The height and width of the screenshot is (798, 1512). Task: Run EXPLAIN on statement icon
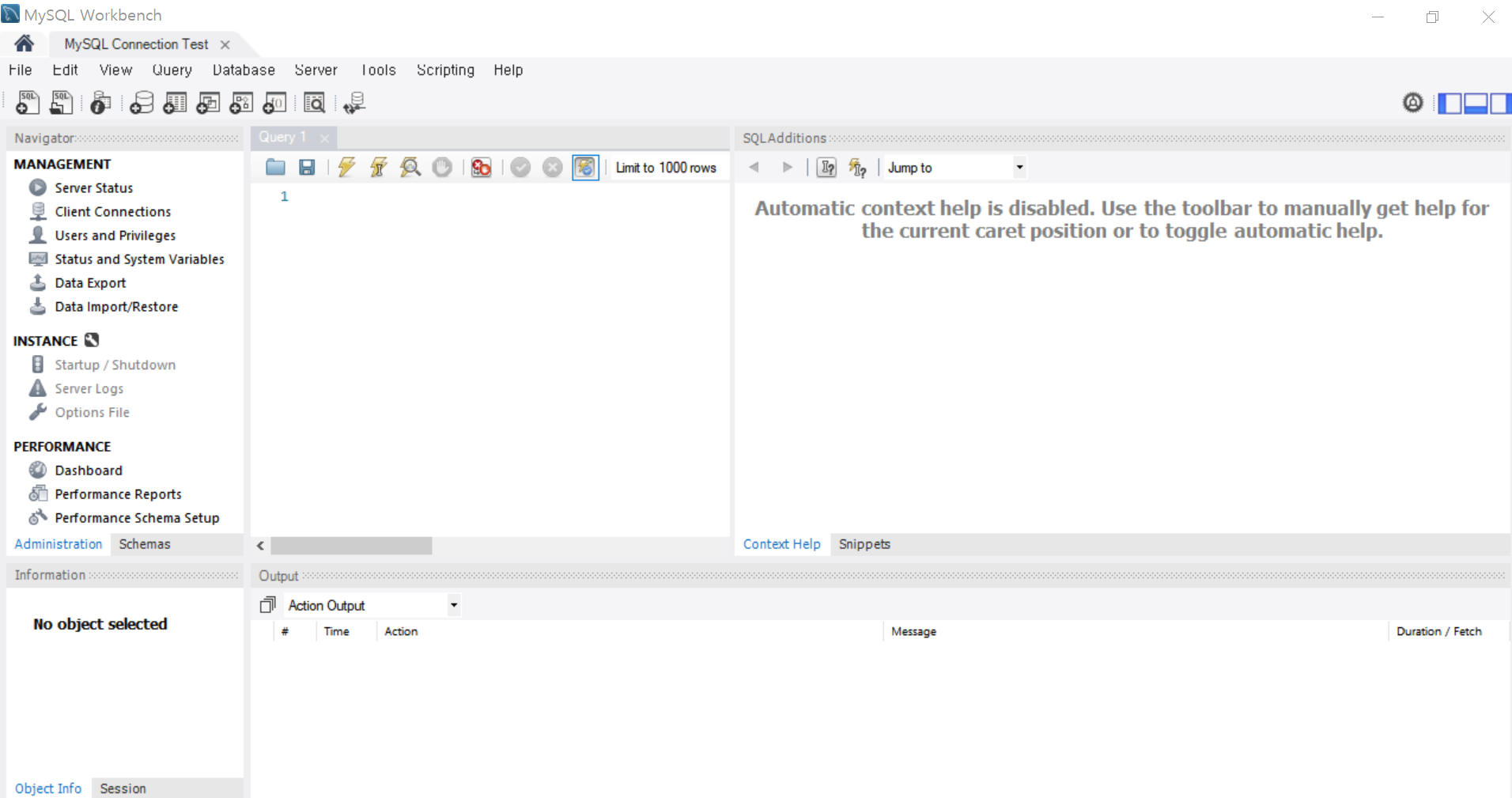[x=410, y=167]
